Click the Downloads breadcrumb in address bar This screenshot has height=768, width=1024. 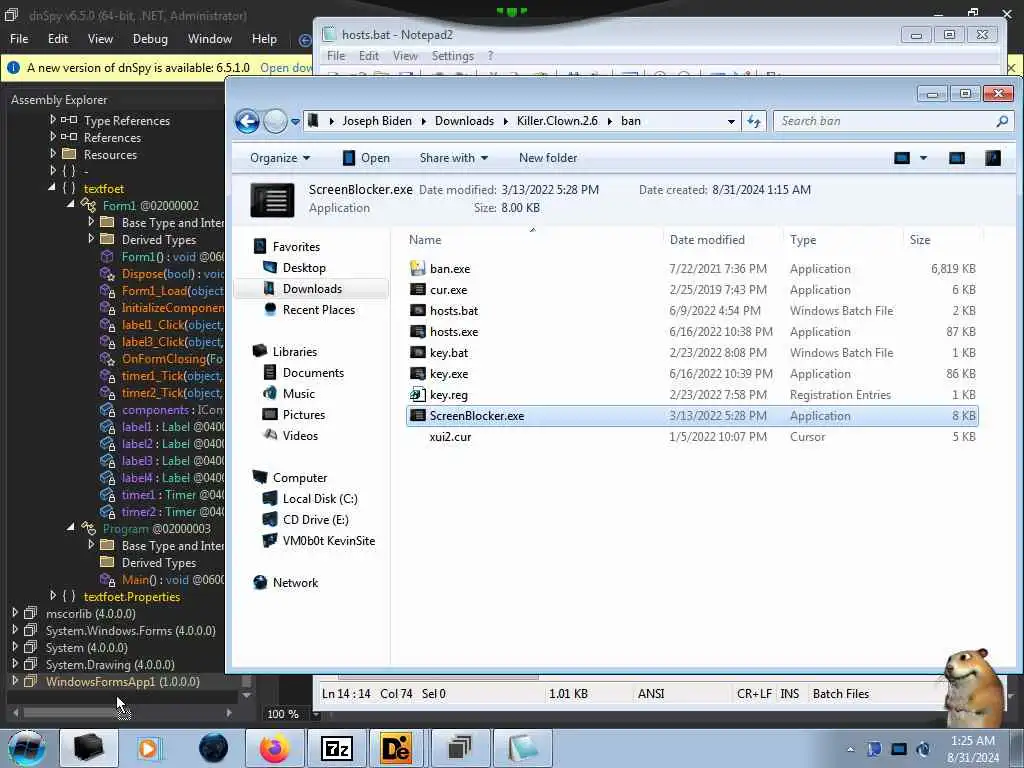[464, 121]
